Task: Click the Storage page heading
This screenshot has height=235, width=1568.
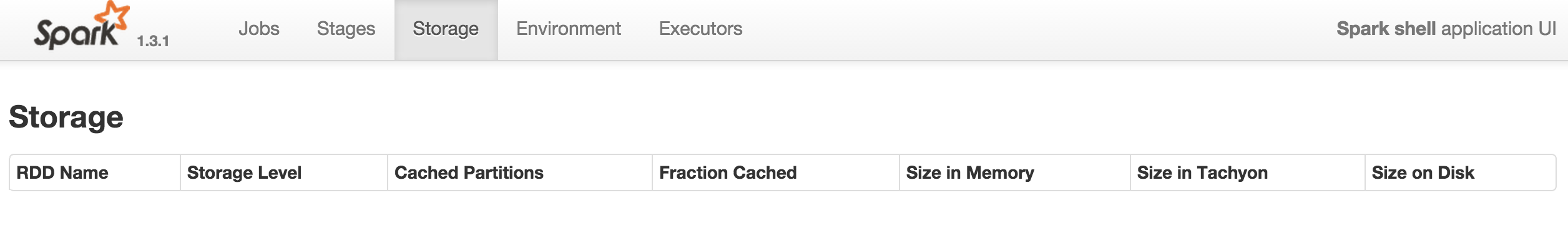Action: point(66,117)
